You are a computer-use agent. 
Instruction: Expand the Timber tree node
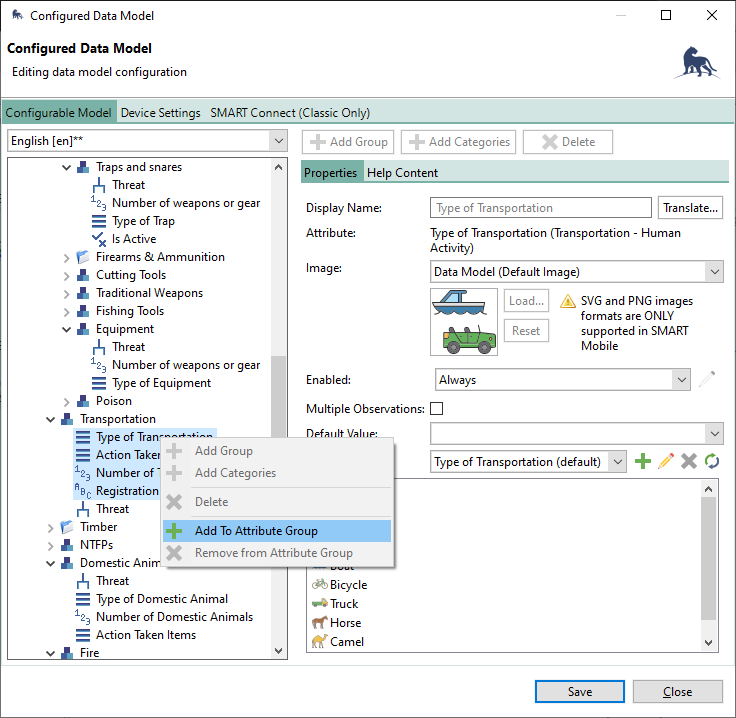51,527
